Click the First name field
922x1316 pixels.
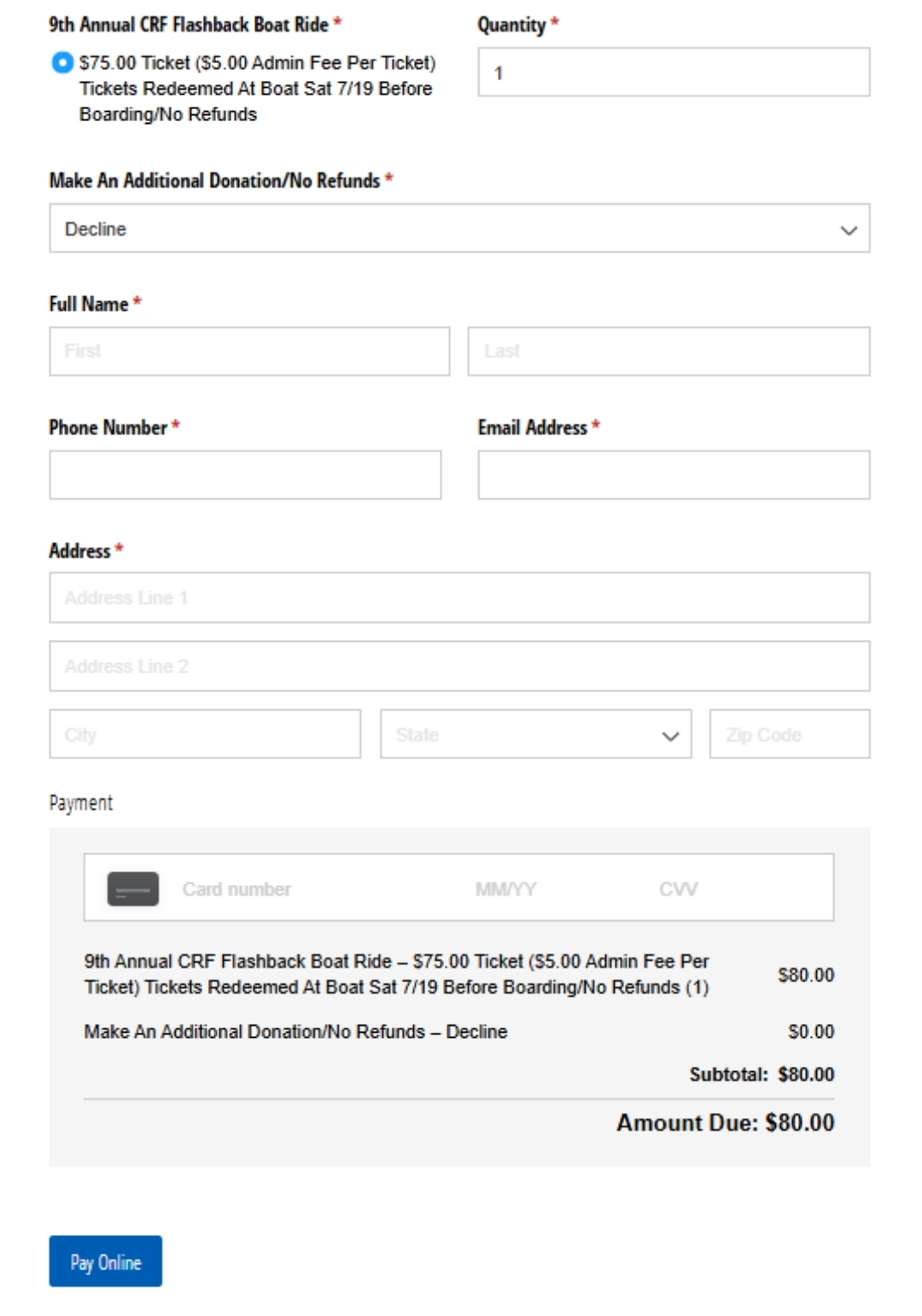point(249,352)
